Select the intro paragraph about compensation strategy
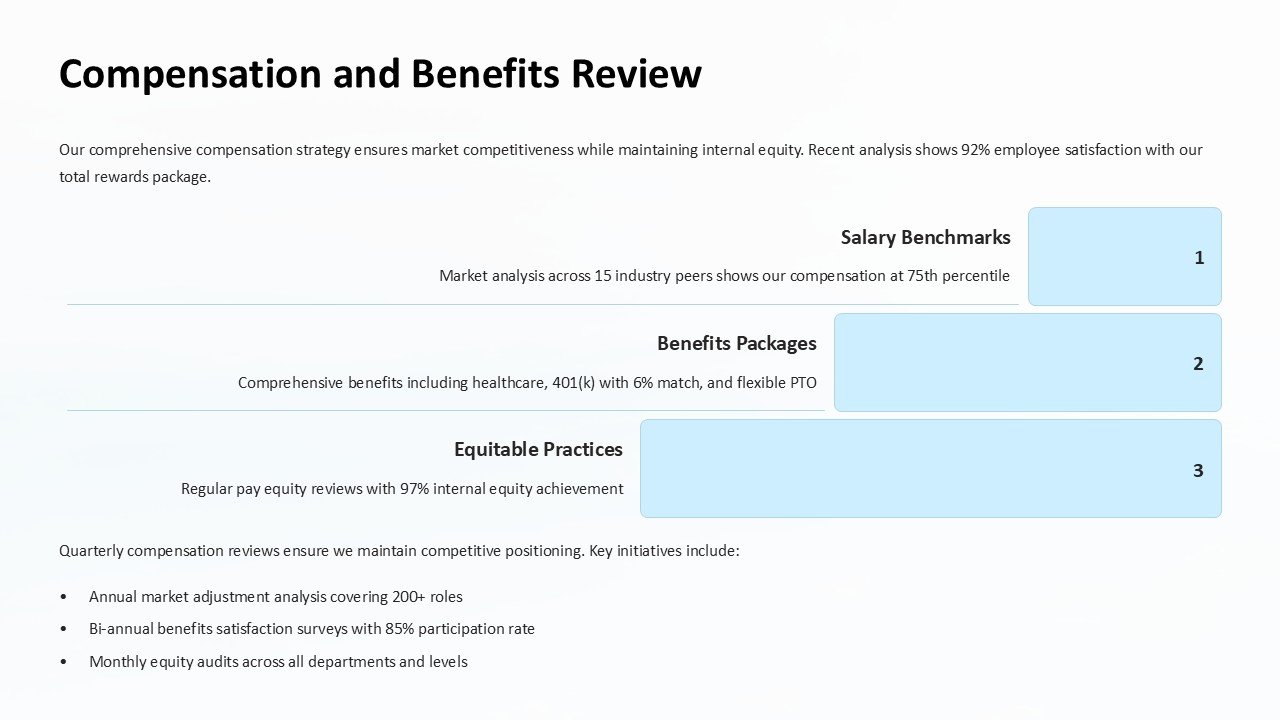 pos(630,163)
